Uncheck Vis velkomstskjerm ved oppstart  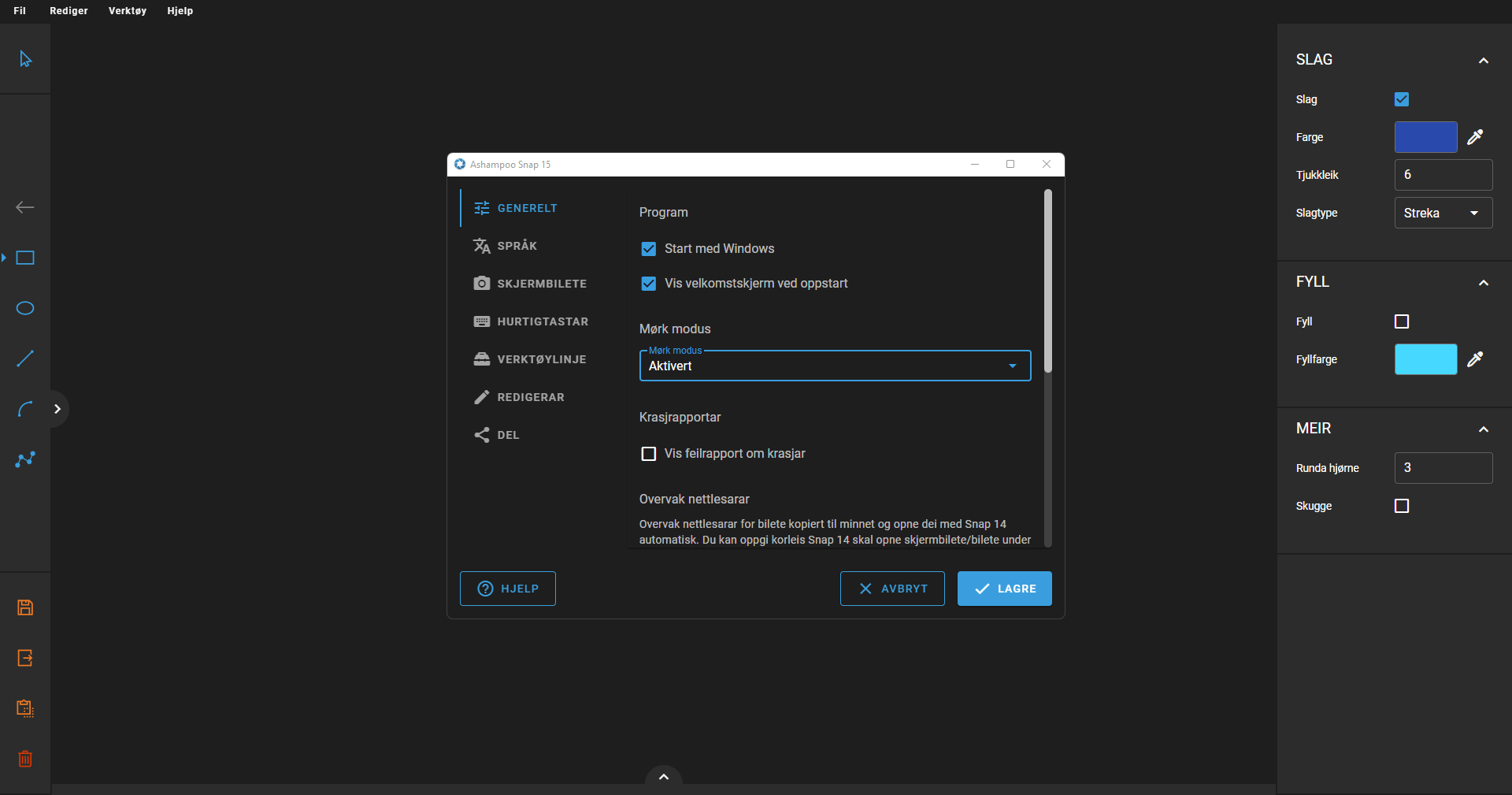tap(649, 284)
